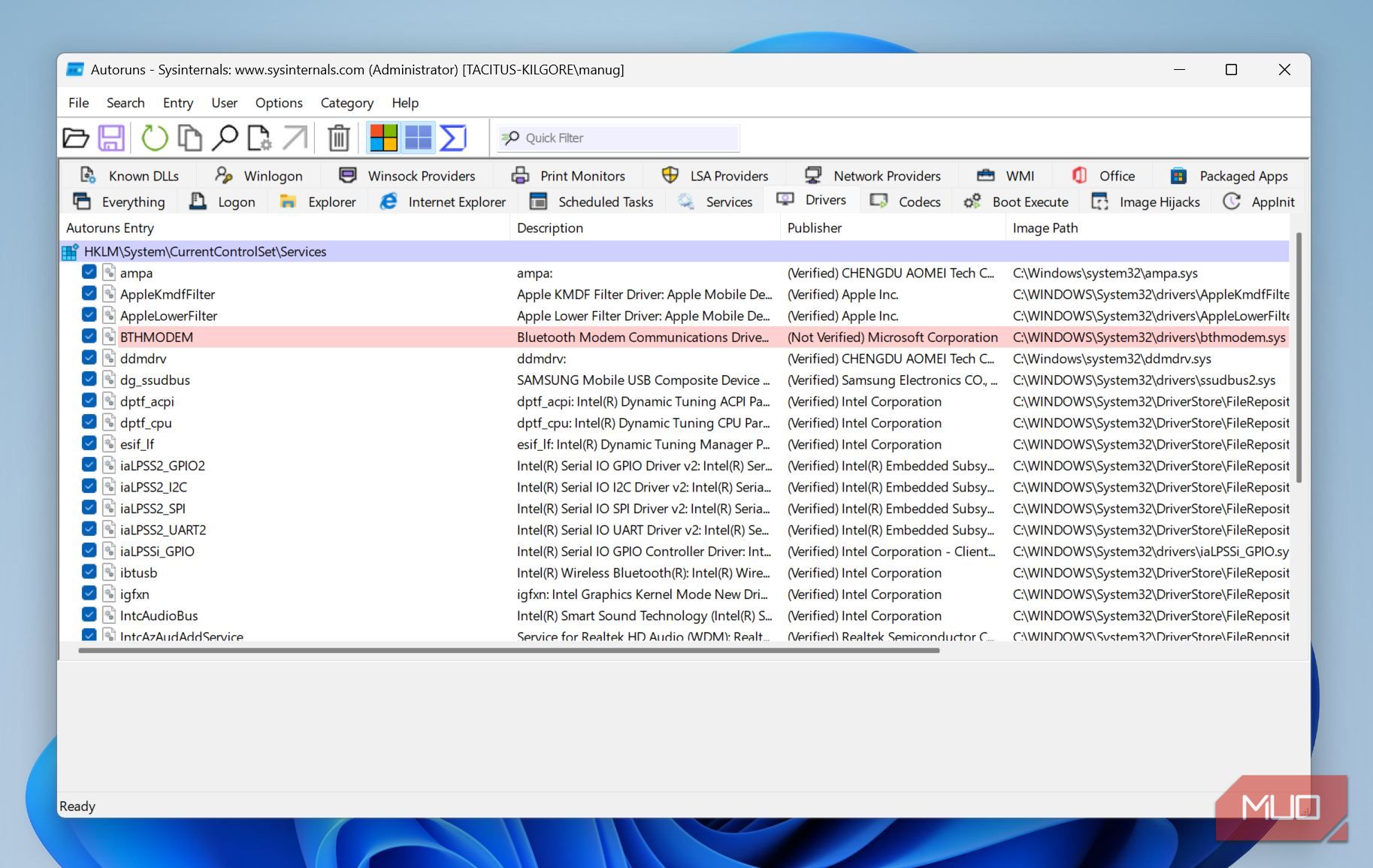Disable the iaLPSSi_GPIO checkbox
Viewport: 1373px width, 868px height.
(x=89, y=551)
